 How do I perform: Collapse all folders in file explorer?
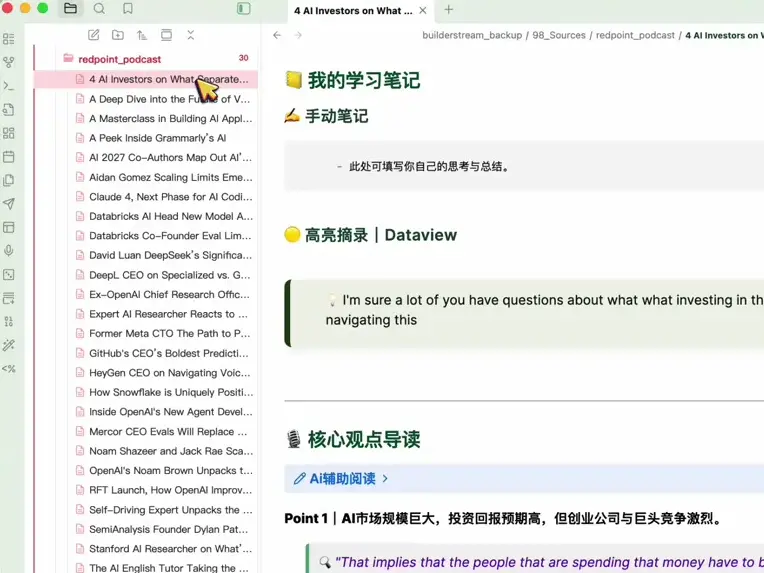pos(190,35)
